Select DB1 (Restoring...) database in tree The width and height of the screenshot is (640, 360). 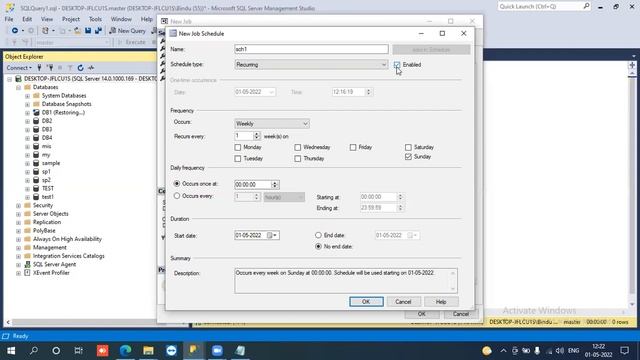pyautogui.click(x=63, y=113)
